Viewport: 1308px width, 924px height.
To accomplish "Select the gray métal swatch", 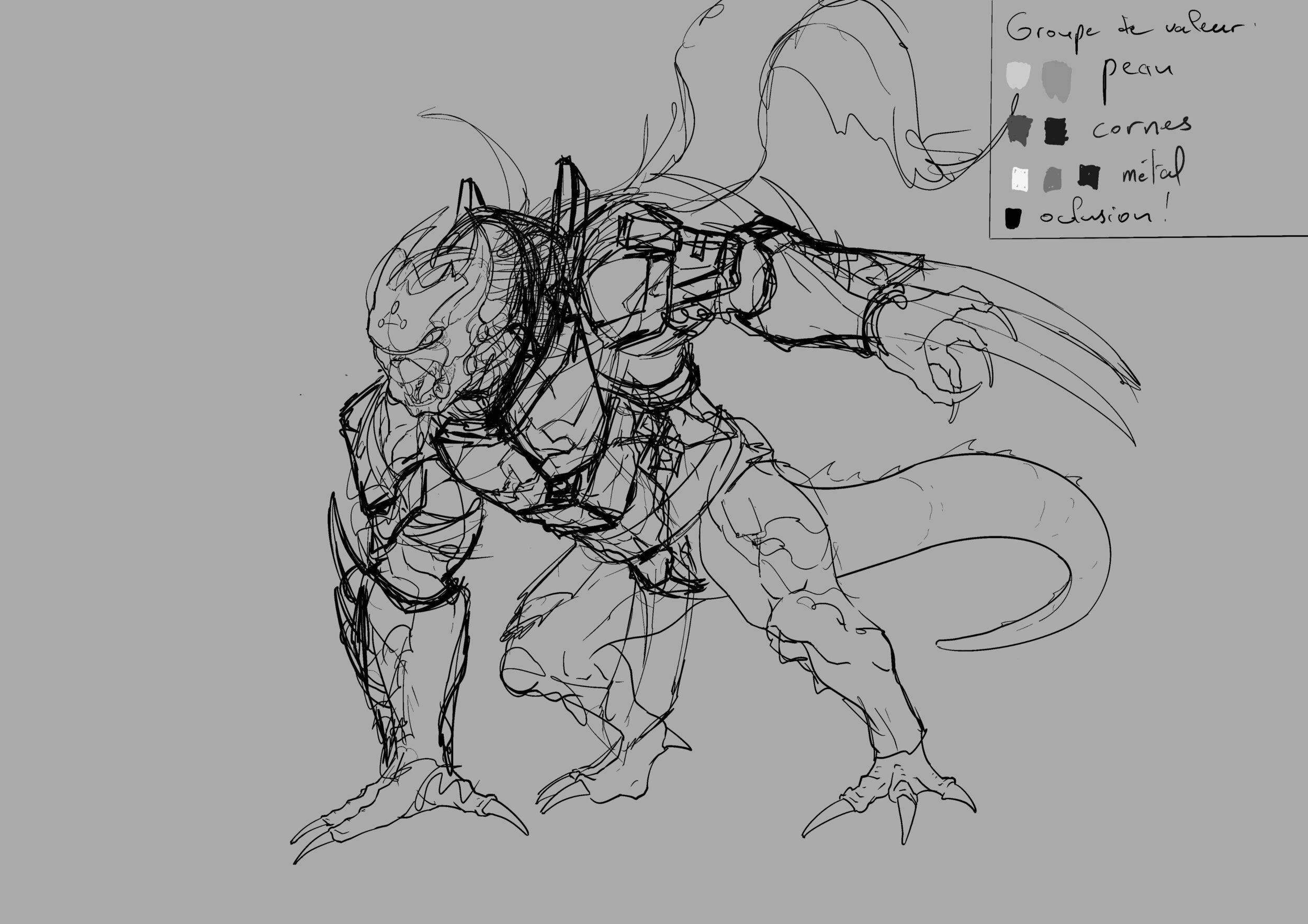I will pyautogui.click(x=1052, y=179).
